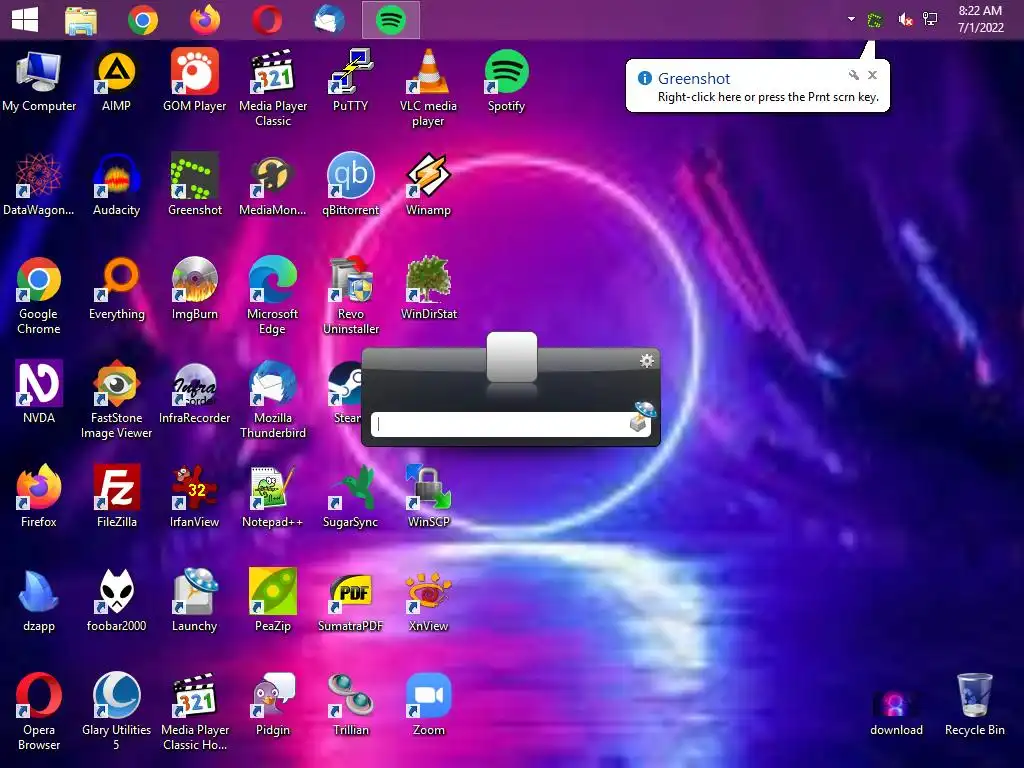
Task: Open the NVDA screen reader shortcut
Action: (39, 392)
